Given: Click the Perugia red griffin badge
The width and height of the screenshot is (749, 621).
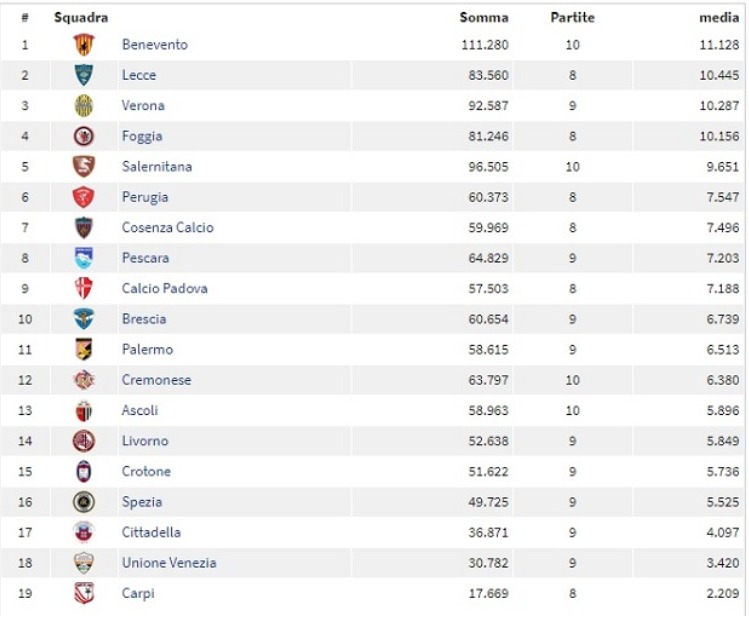Looking at the screenshot, I should [x=84, y=197].
